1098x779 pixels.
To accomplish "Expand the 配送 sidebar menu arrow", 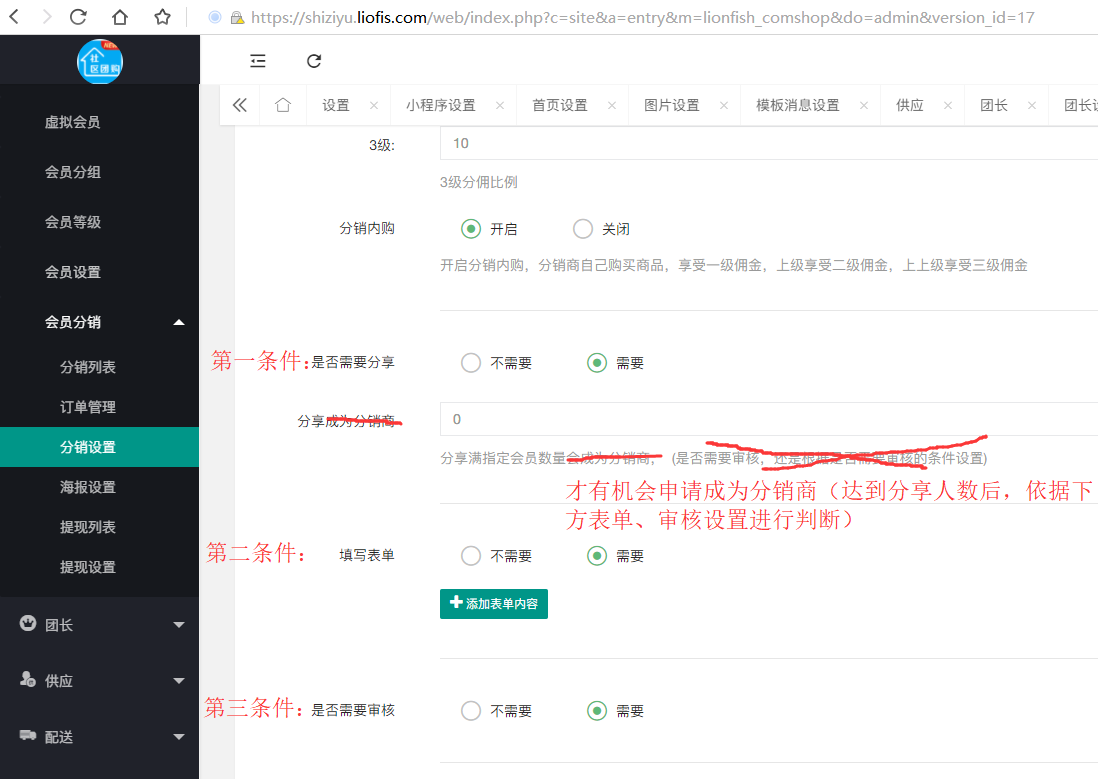I will pyautogui.click(x=179, y=737).
